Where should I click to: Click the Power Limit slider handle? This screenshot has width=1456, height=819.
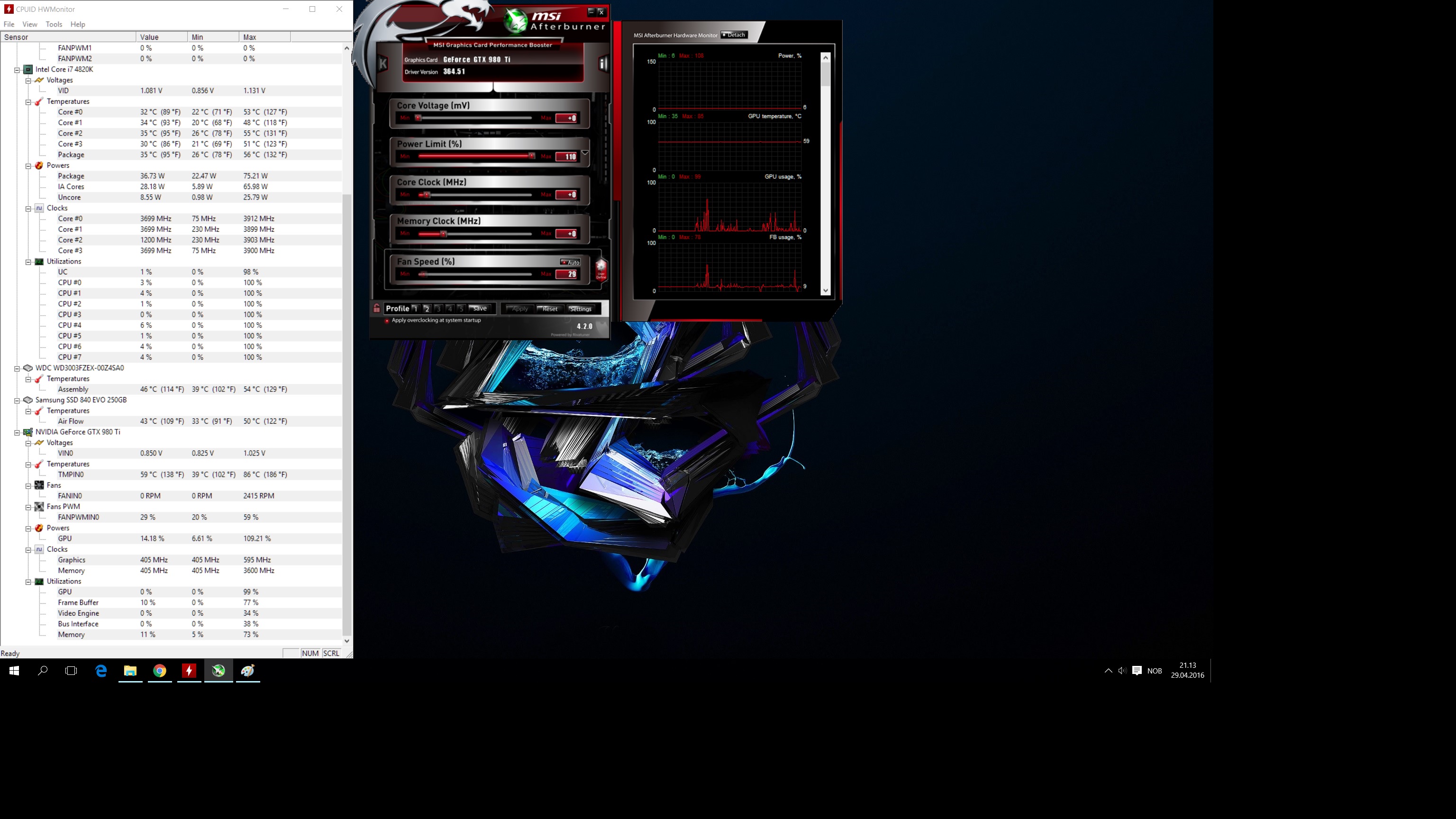(x=531, y=156)
